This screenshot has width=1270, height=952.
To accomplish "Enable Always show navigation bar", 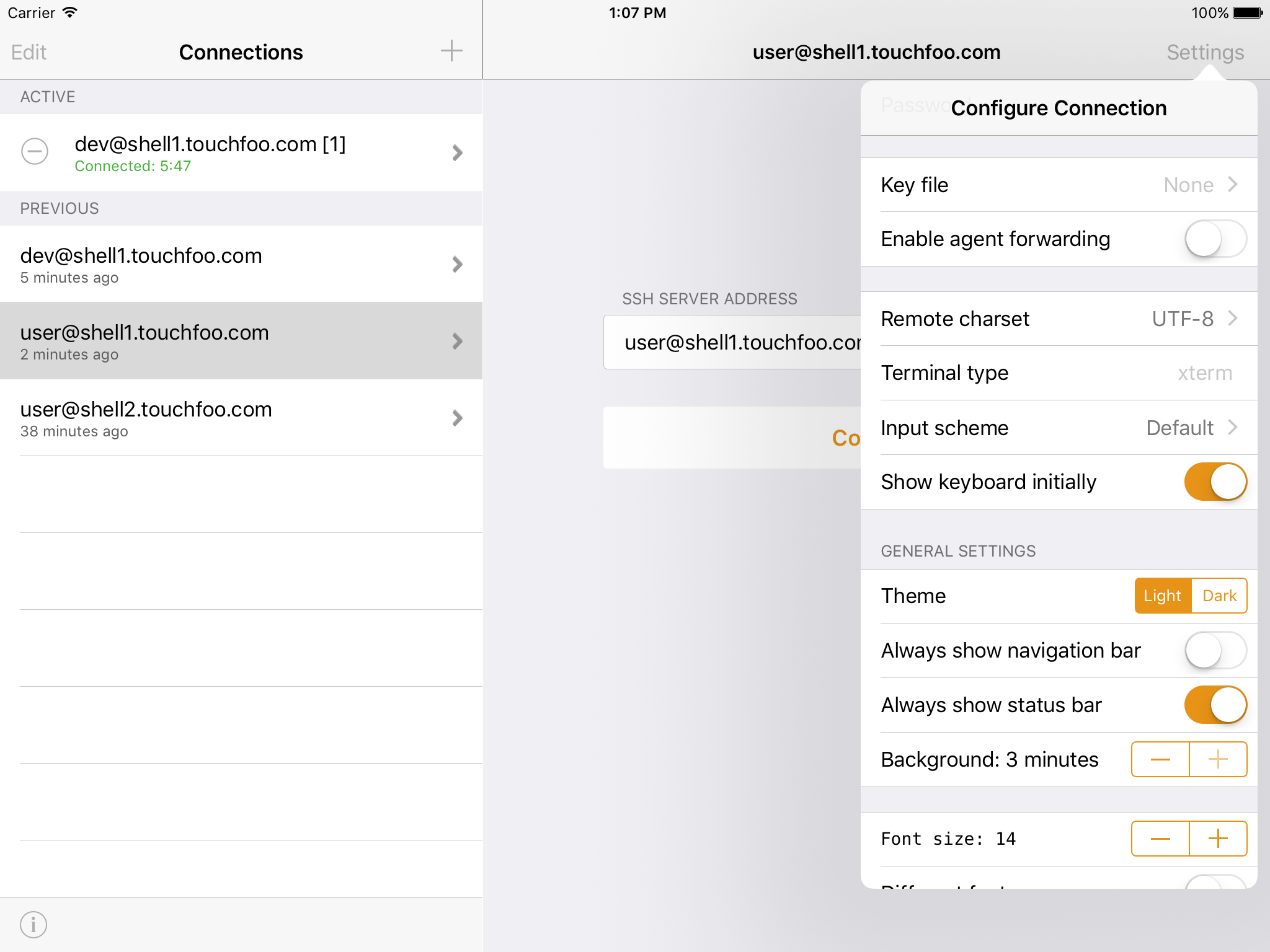I will click(1215, 650).
